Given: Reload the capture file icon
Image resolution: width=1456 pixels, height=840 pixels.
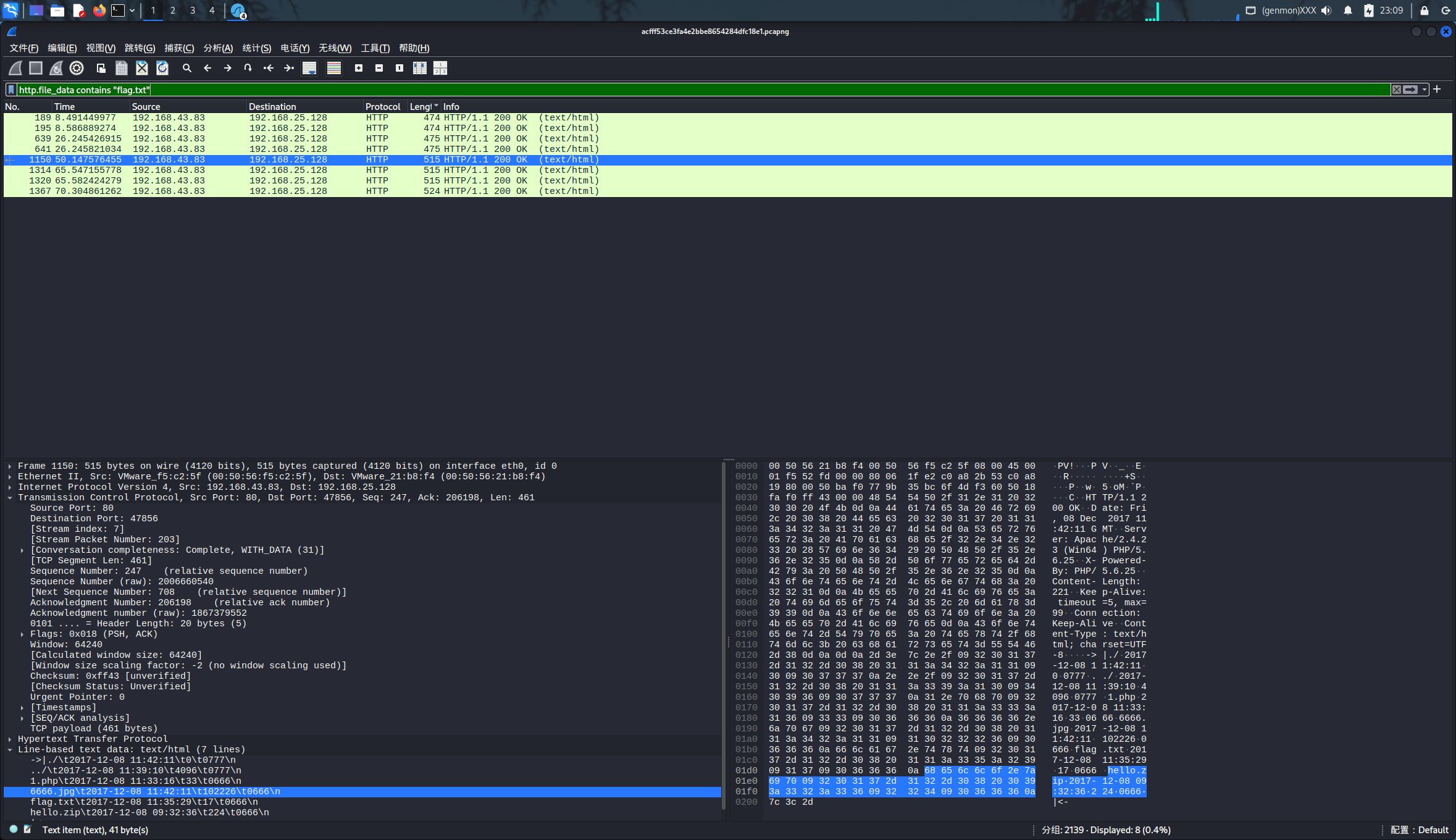Looking at the screenshot, I should [162, 68].
